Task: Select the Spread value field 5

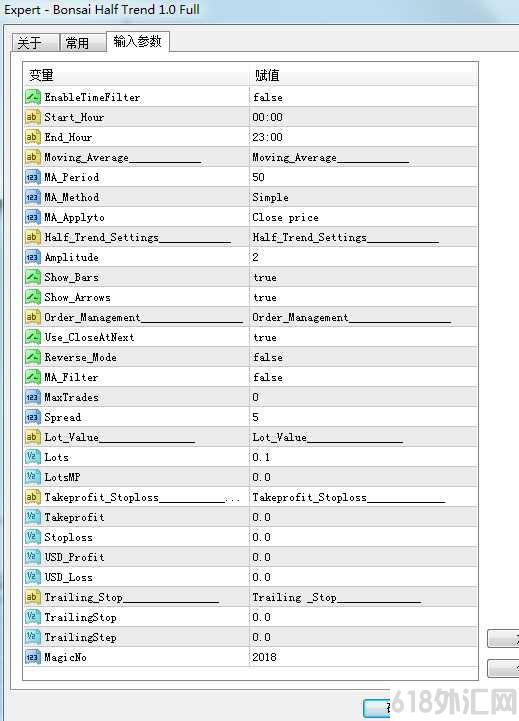Action: click(x=363, y=417)
